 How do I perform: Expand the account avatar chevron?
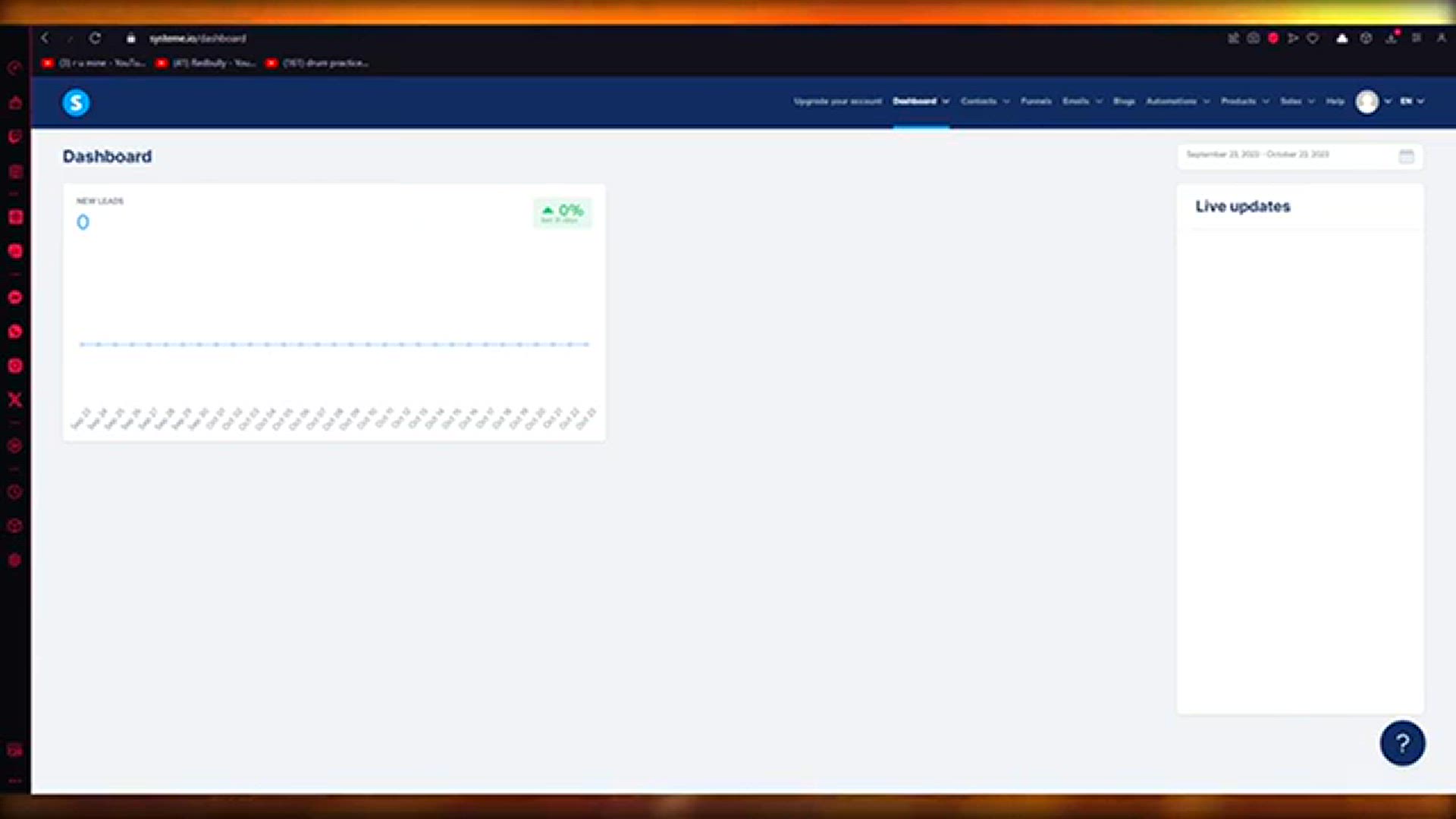tap(1388, 102)
